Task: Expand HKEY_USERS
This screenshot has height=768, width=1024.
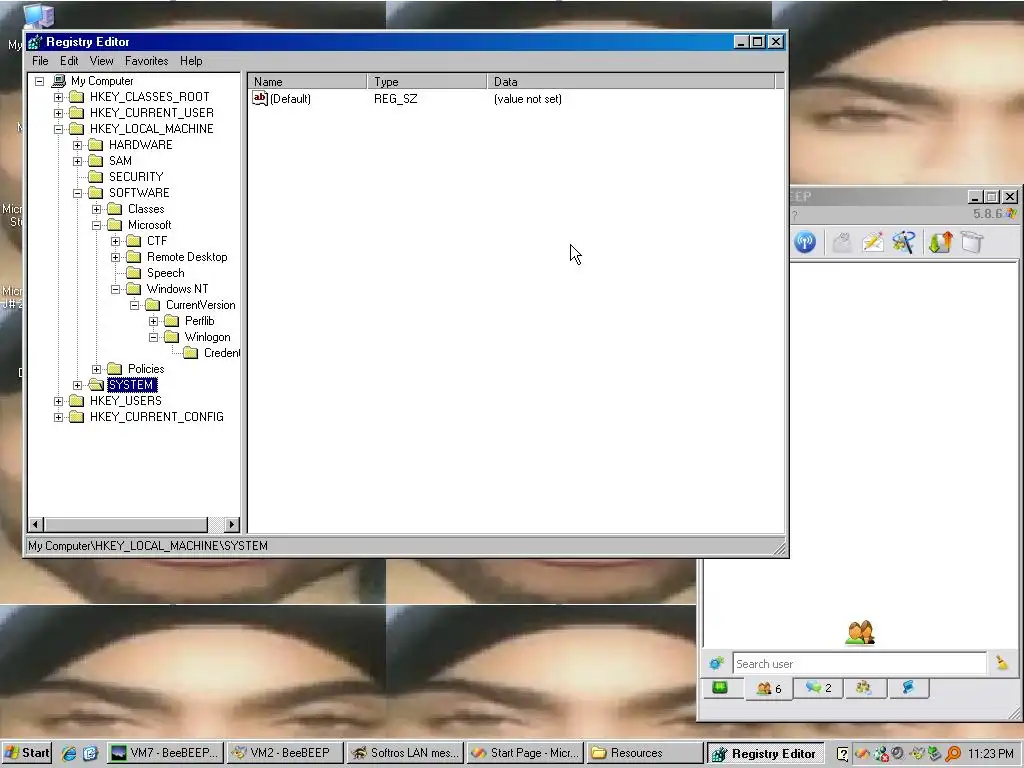Action: tap(59, 402)
